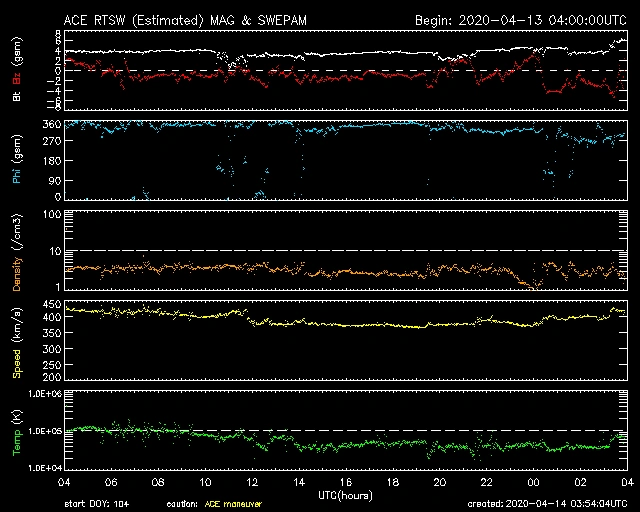
Task: Click the Begin date timestamp text
Action: click(507, 19)
